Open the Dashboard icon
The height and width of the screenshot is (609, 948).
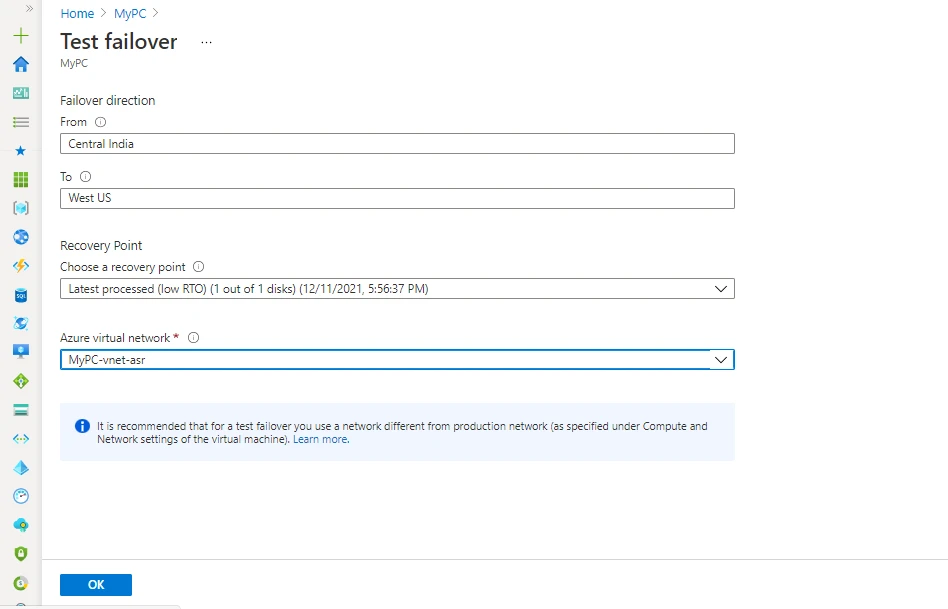[20, 92]
